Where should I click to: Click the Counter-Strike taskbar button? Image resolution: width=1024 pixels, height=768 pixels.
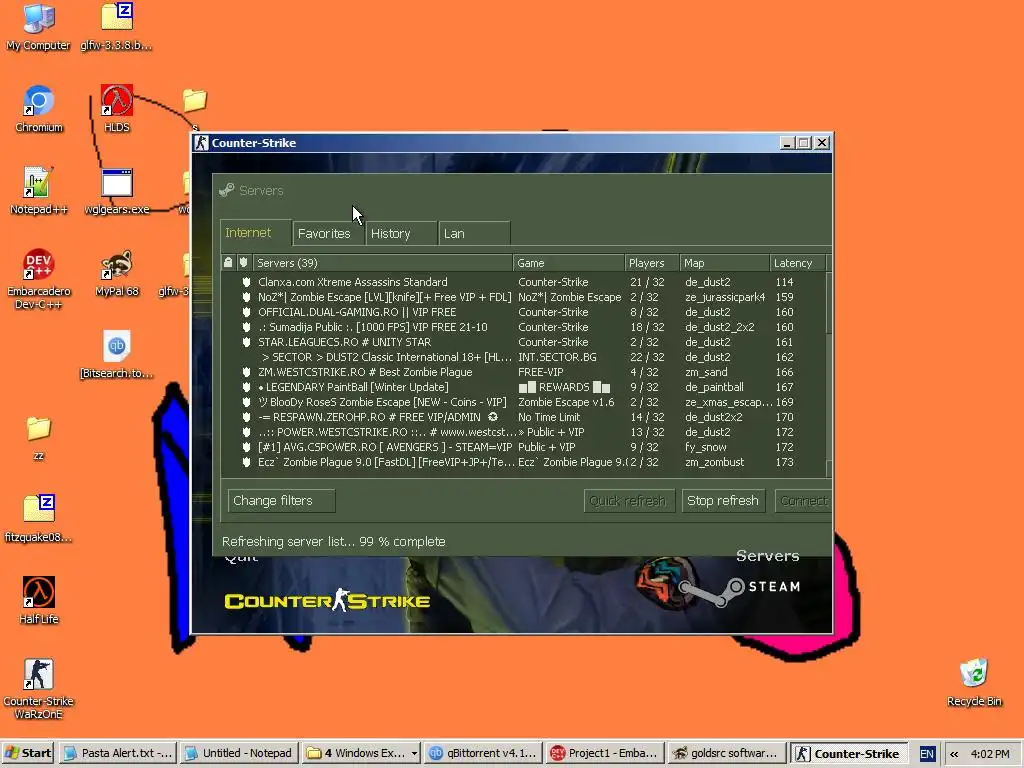848,754
